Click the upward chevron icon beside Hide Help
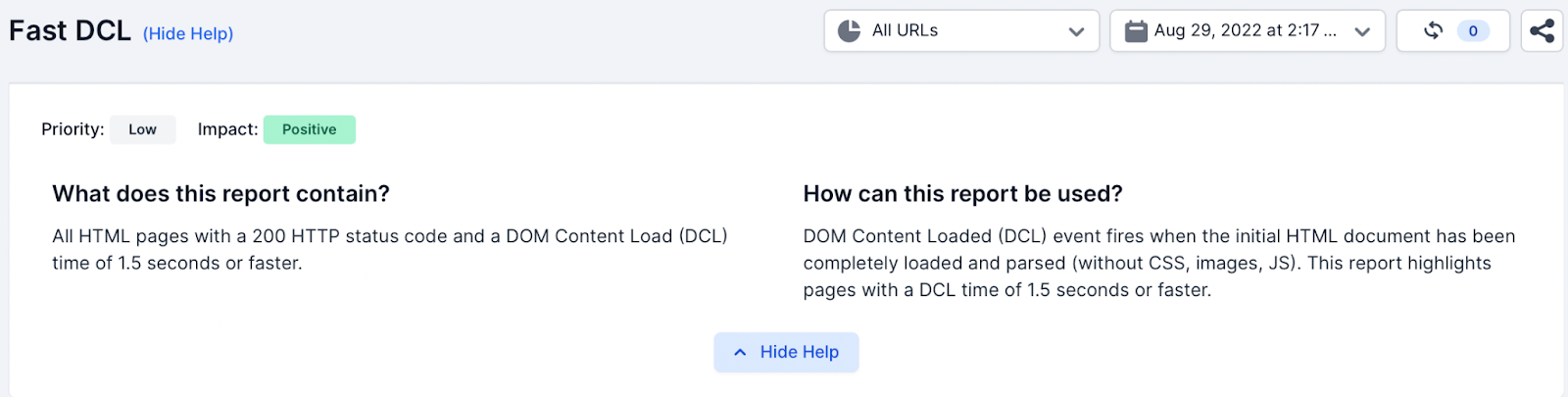This screenshot has width=1568, height=397. 740,352
